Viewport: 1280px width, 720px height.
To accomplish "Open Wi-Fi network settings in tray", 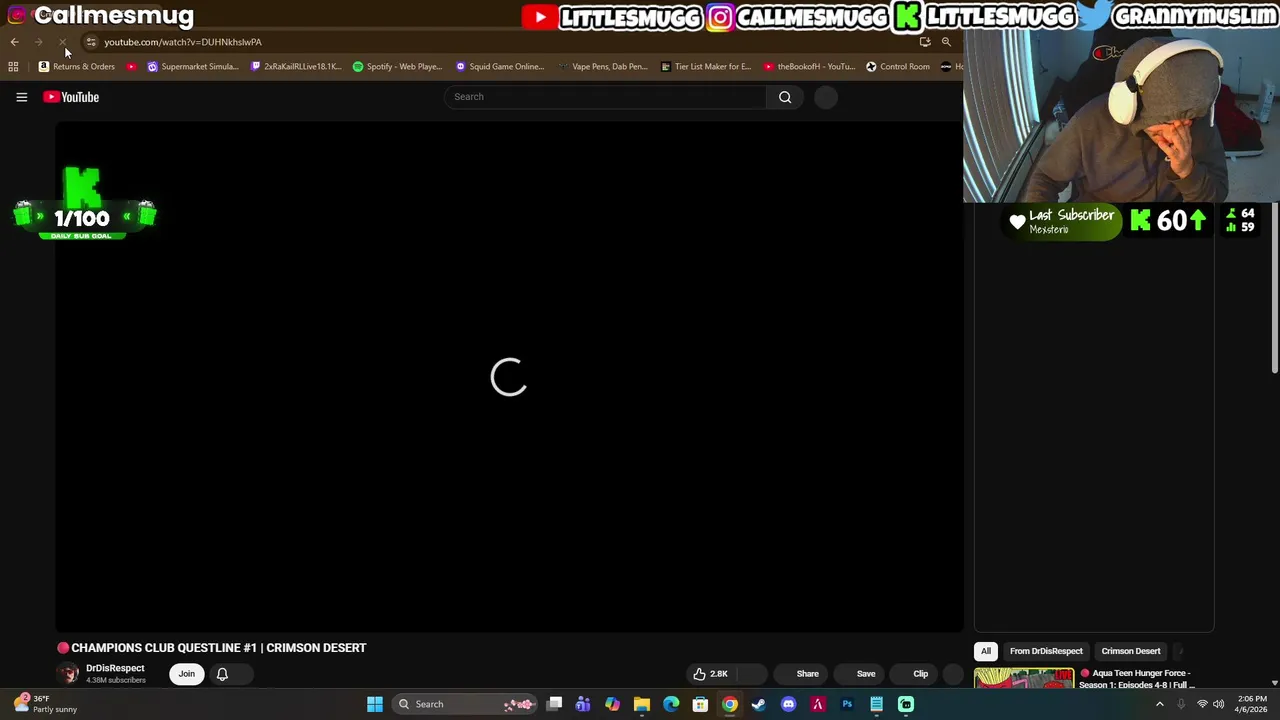I will pos(1202,704).
